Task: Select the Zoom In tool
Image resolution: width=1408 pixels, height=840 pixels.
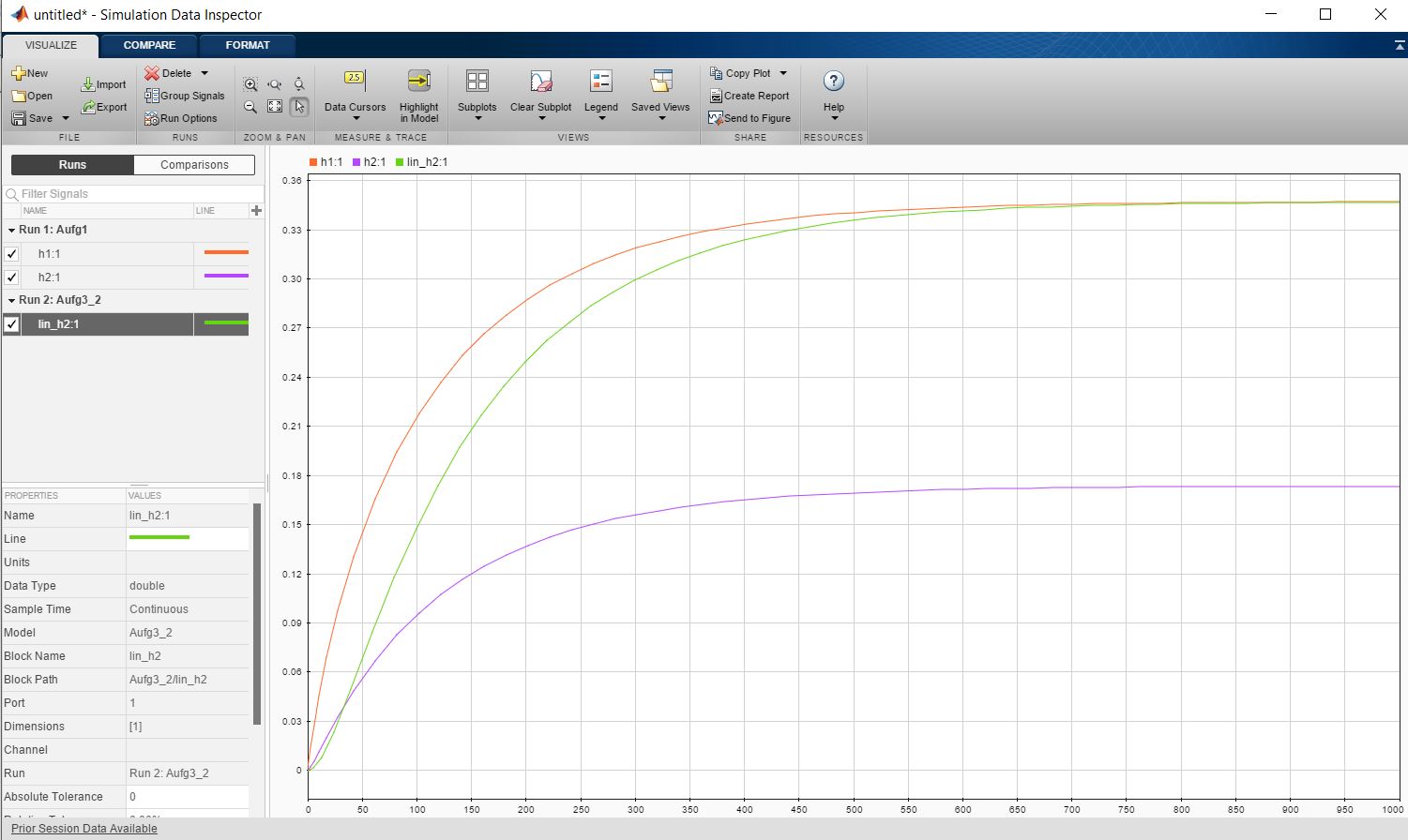Action: tap(250, 84)
